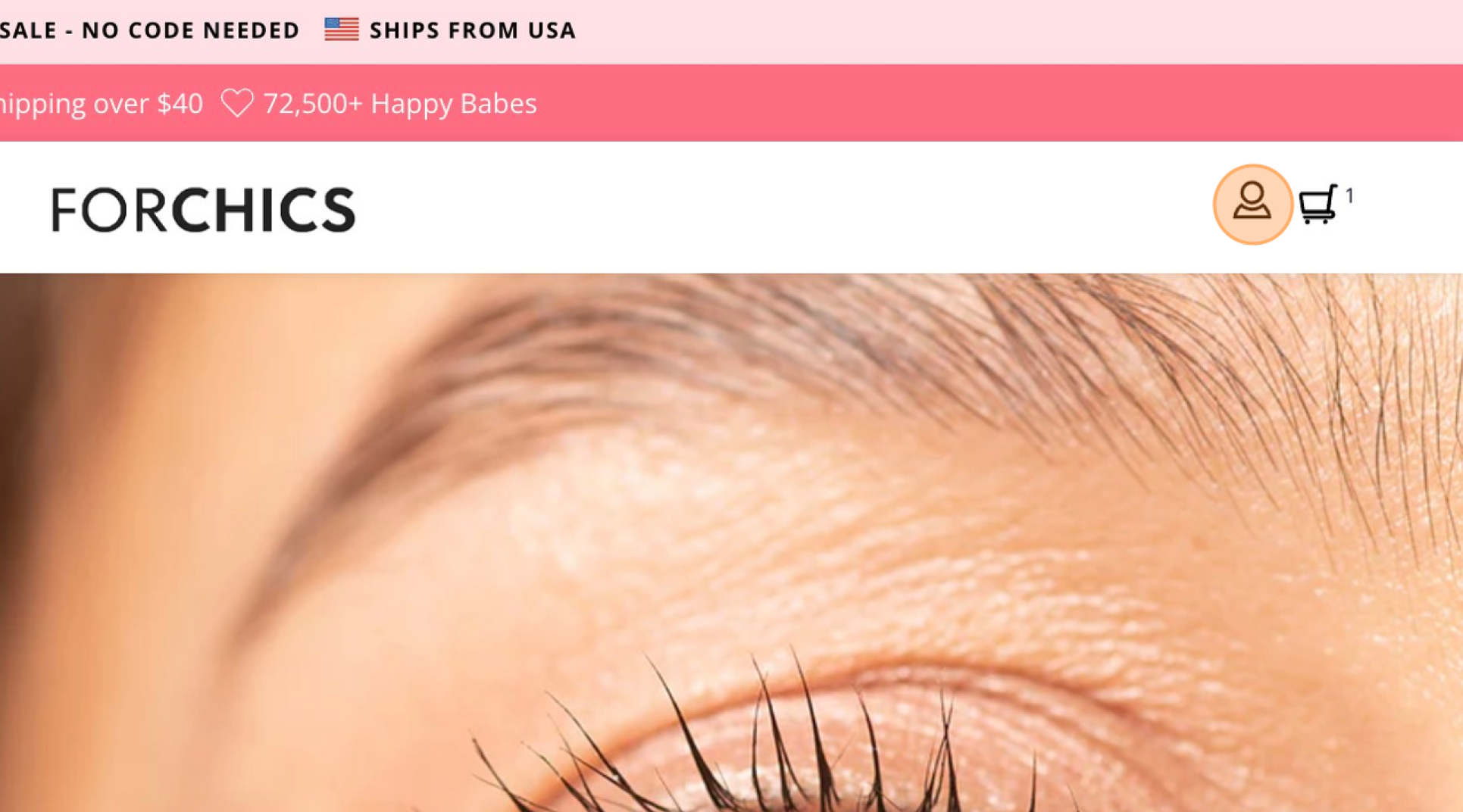The width and height of the screenshot is (1463, 812).
Task: Click the cart item count badge
Action: pos(1349,195)
